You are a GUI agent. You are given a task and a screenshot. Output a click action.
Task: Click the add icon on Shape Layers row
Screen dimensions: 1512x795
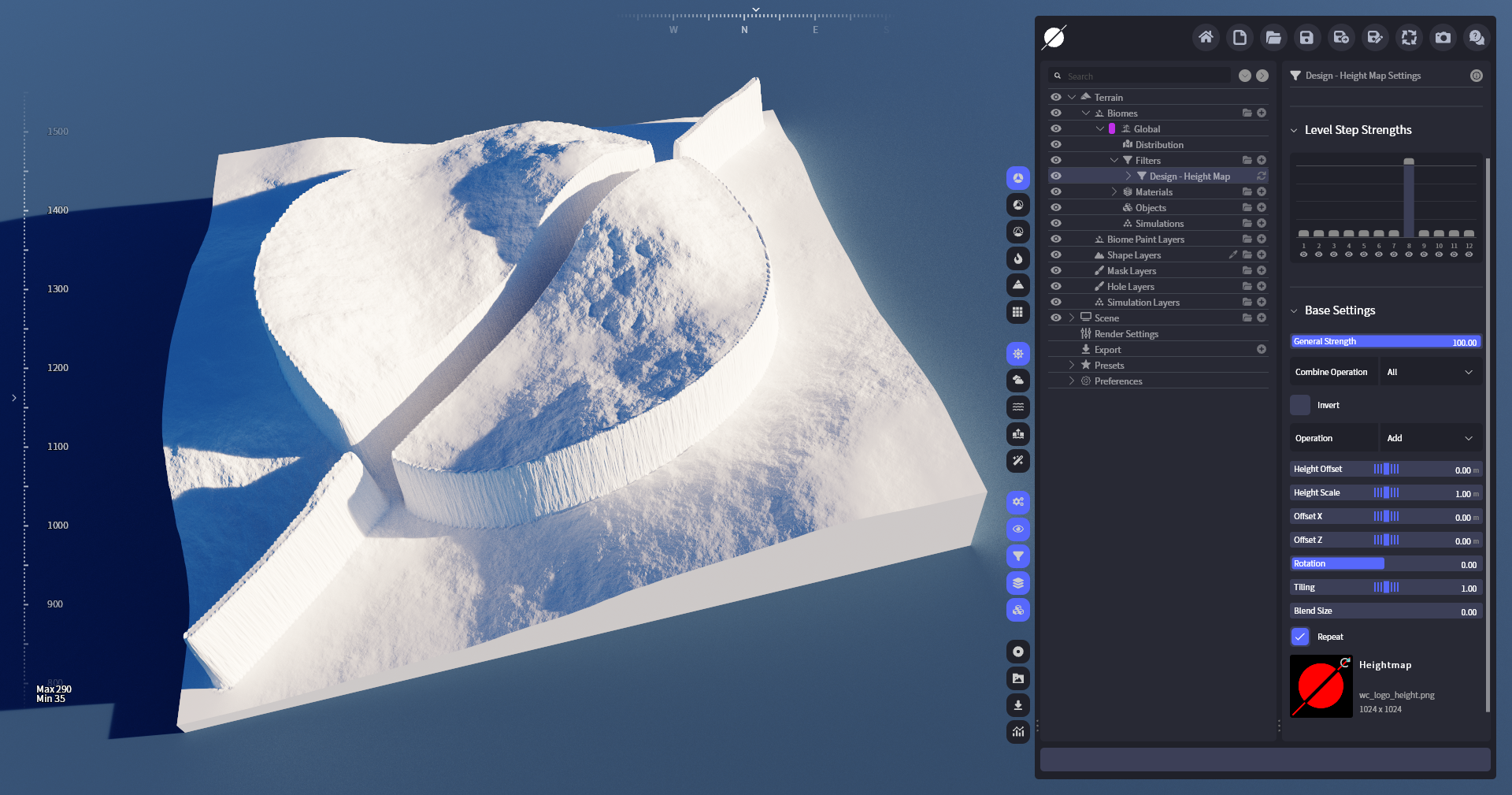pos(1262,255)
